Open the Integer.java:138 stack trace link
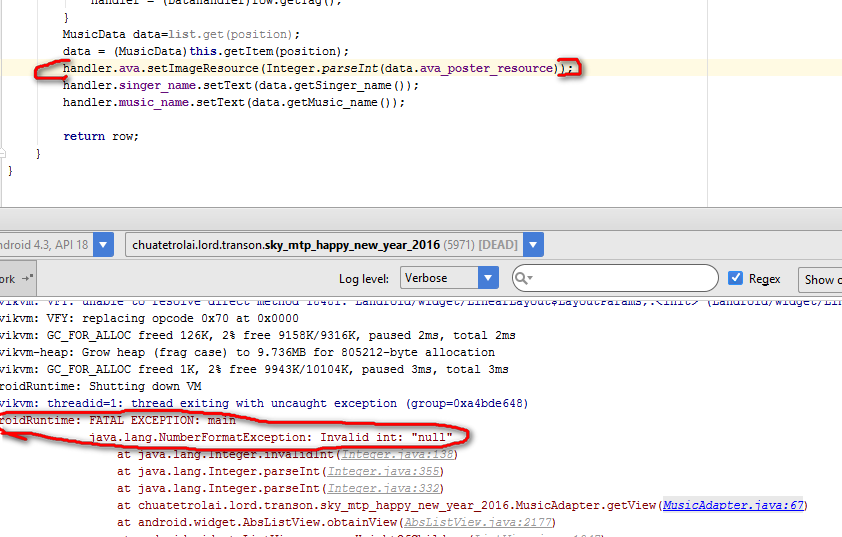The width and height of the screenshot is (842, 537). pos(391,454)
